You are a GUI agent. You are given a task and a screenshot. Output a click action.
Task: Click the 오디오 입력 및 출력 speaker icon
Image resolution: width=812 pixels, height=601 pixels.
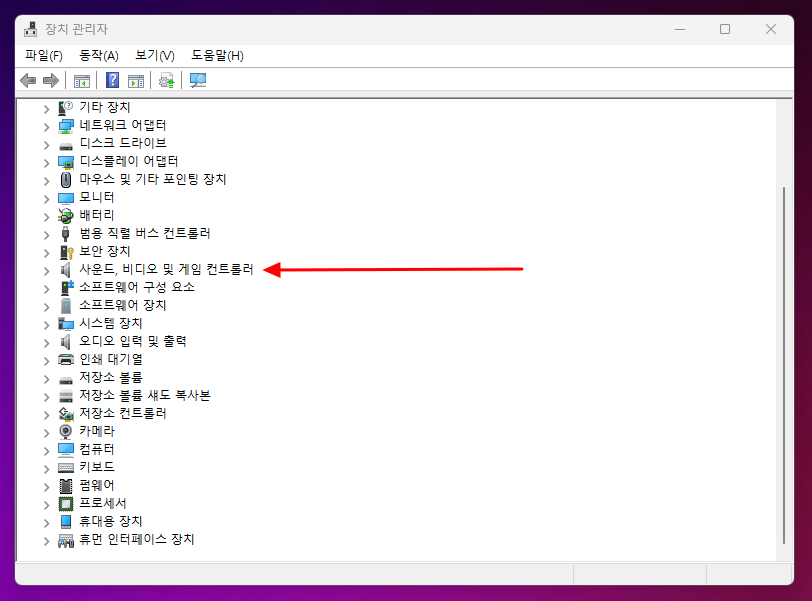[66, 342]
